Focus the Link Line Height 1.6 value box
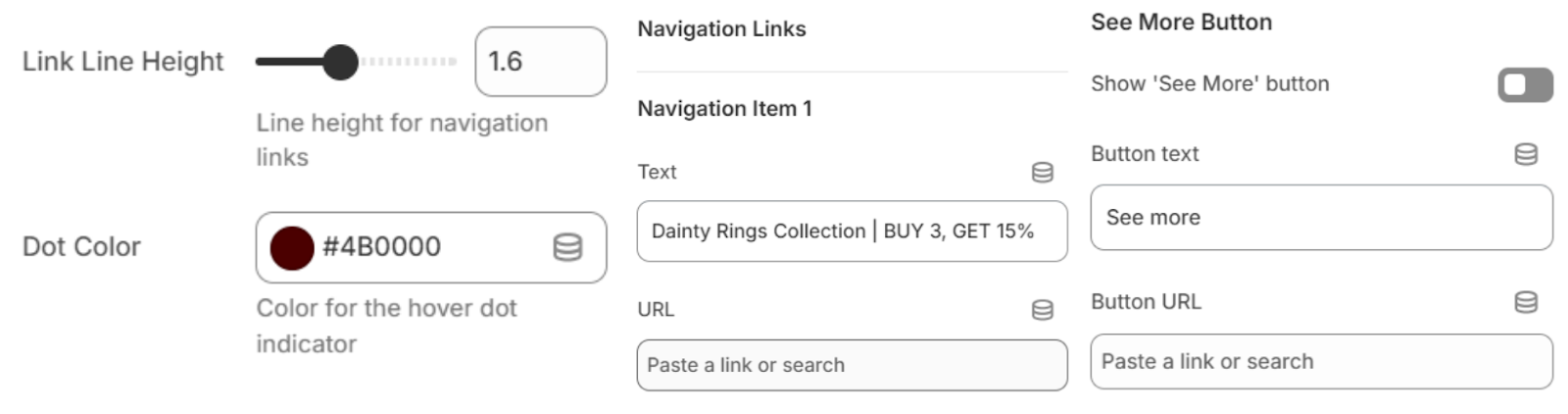This screenshot has width=1568, height=414. pyautogui.click(x=540, y=62)
